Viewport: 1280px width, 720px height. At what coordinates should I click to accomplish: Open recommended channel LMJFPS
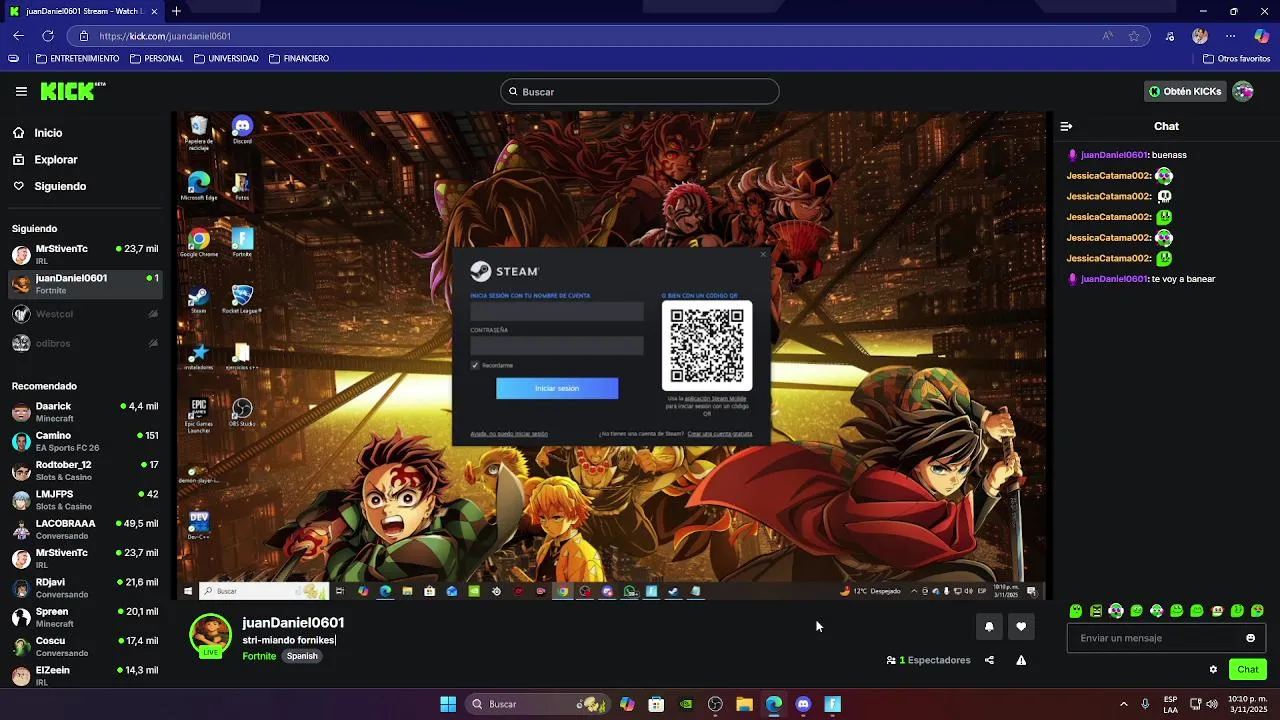[85, 500]
